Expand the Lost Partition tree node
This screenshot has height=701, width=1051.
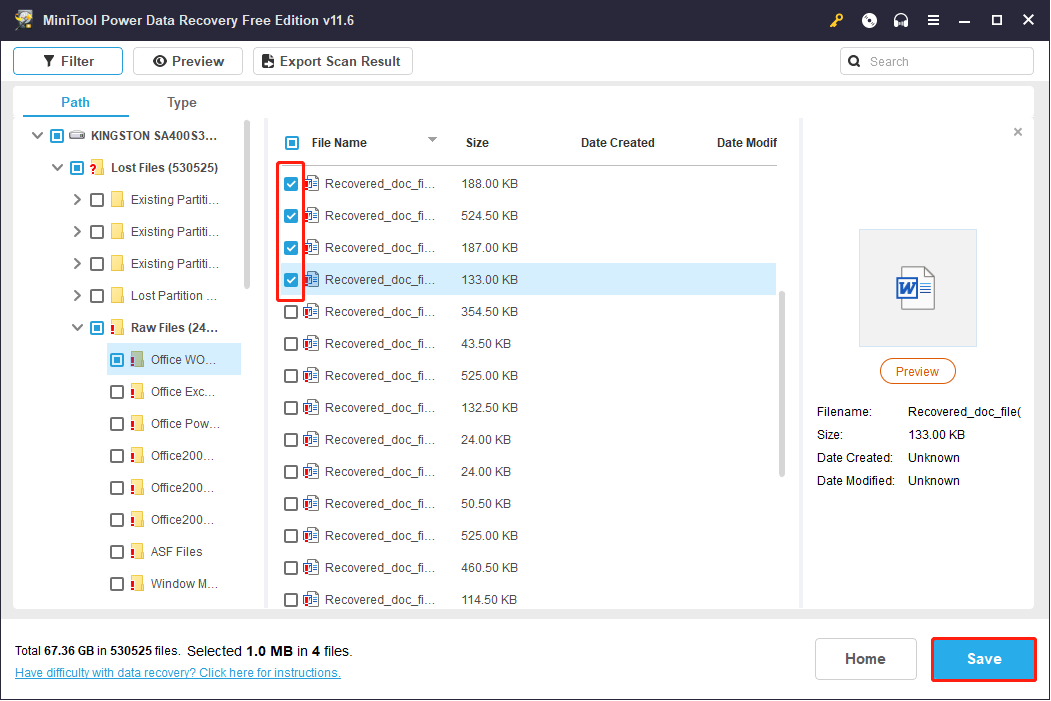coord(78,296)
